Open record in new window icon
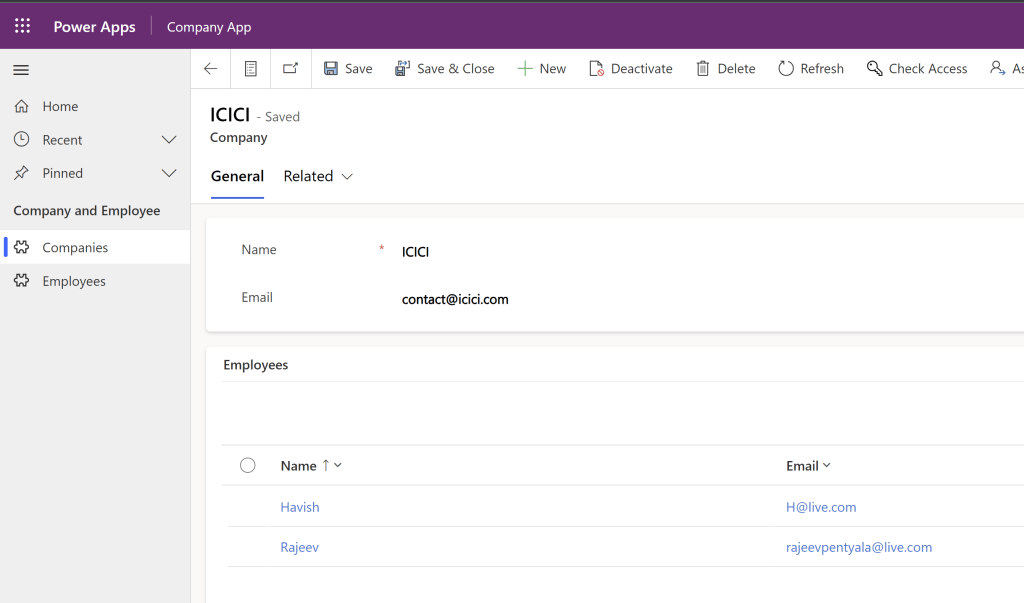This screenshot has width=1024, height=603. point(290,69)
